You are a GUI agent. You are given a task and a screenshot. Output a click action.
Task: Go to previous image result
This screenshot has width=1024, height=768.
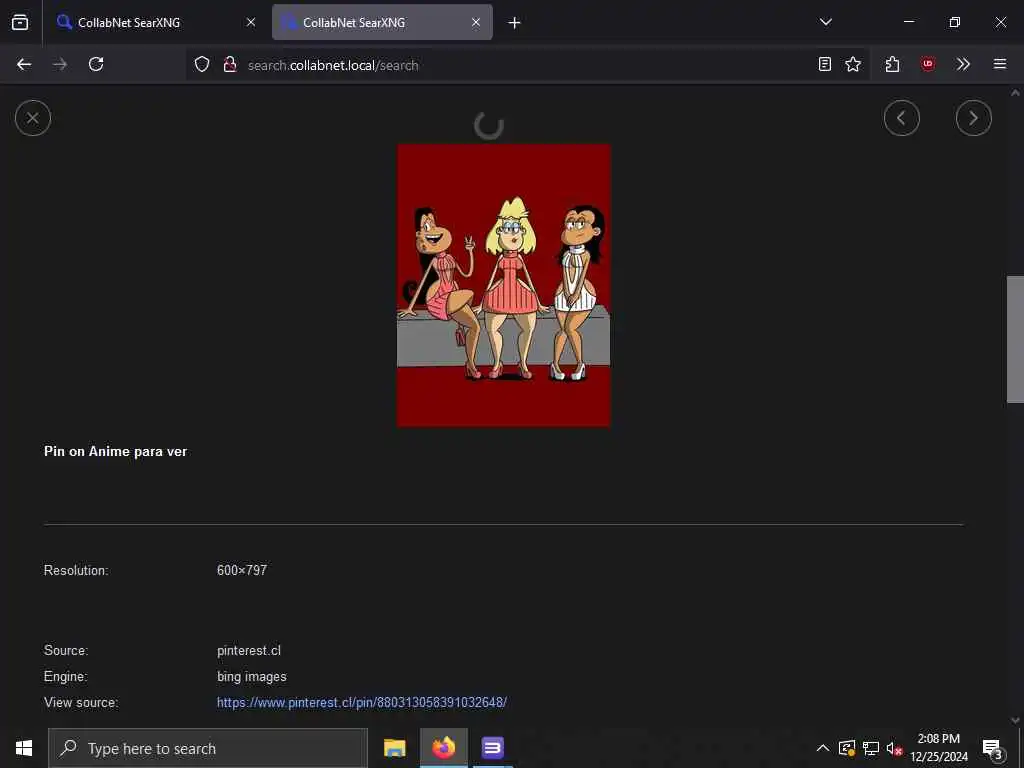click(901, 118)
